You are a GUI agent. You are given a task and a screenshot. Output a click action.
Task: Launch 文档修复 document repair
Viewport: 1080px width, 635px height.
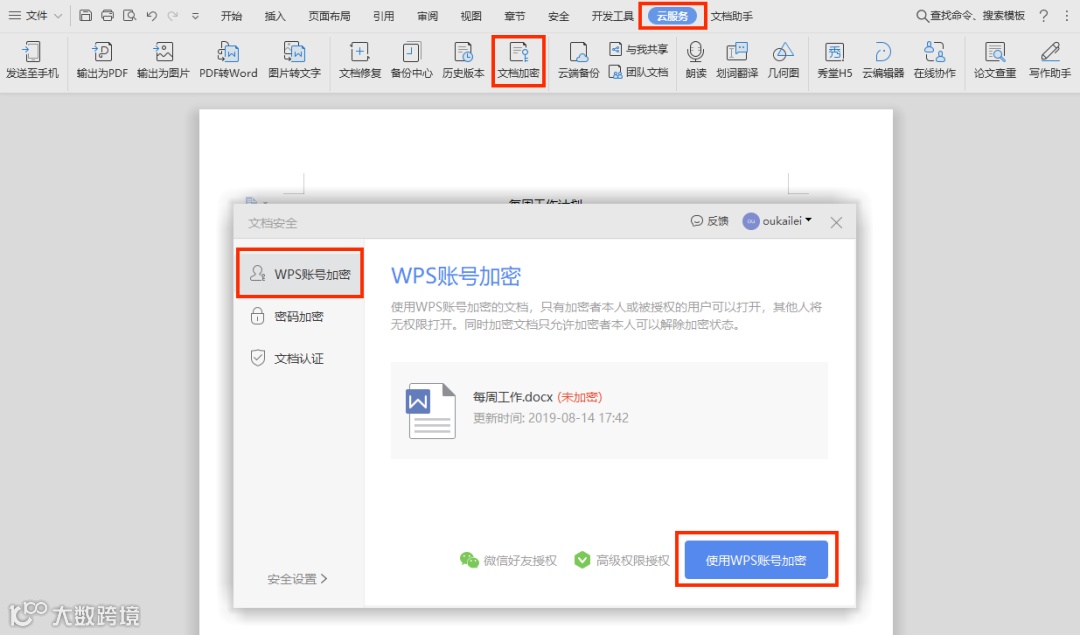coord(360,59)
